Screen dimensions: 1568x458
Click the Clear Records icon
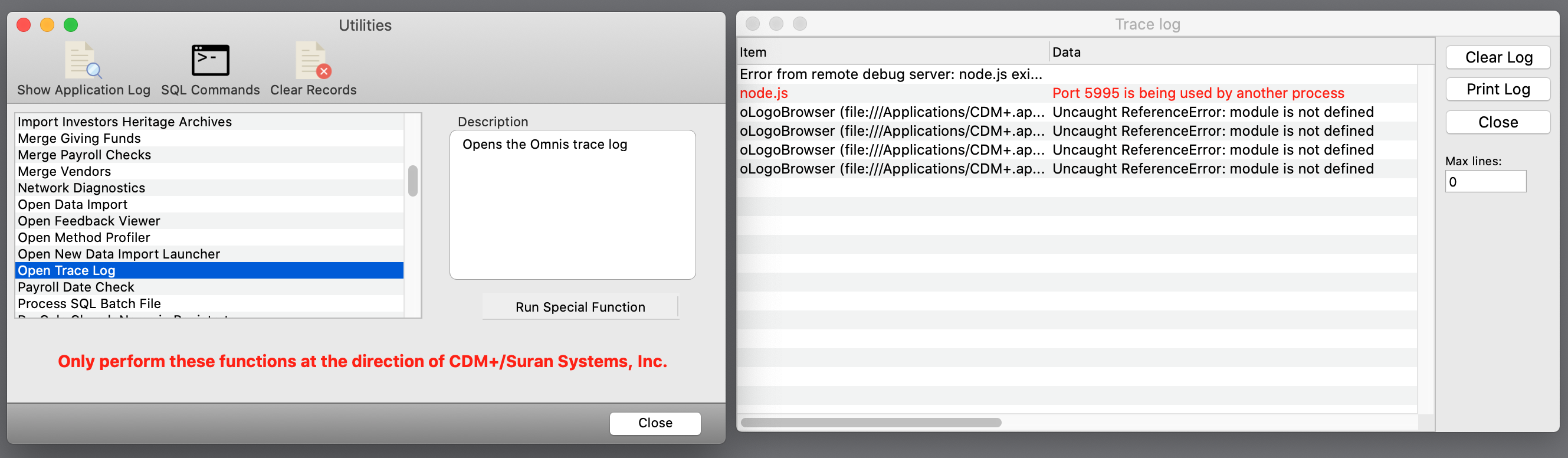[313, 61]
